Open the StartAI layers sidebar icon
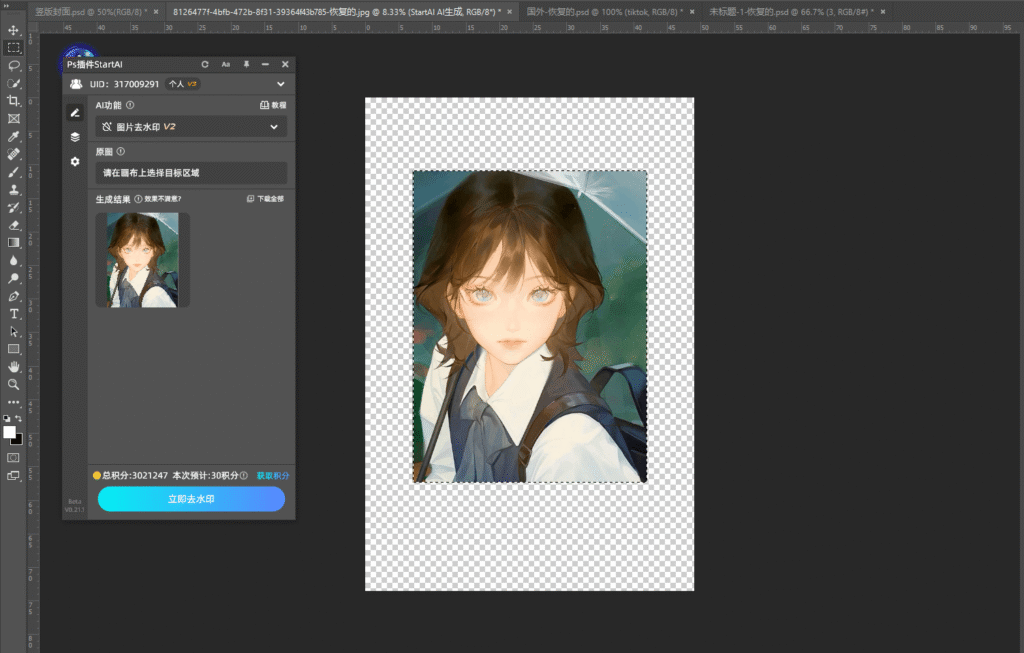This screenshot has width=1024, height=653. (x=75, y=137)
